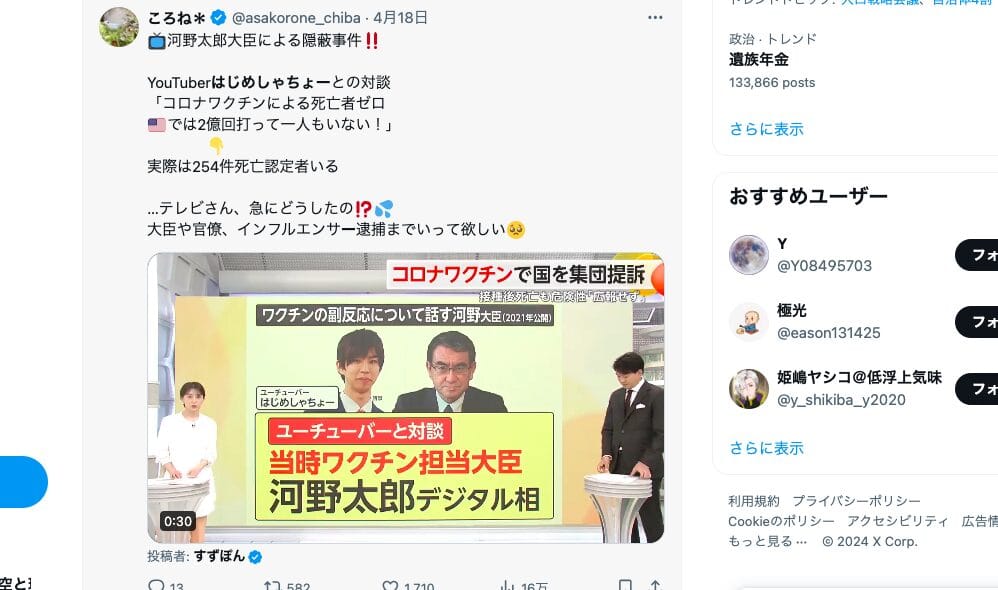This screenshot has width=998, height=590.
Task: Open the view count analytics icon
Action: (507, 585)
